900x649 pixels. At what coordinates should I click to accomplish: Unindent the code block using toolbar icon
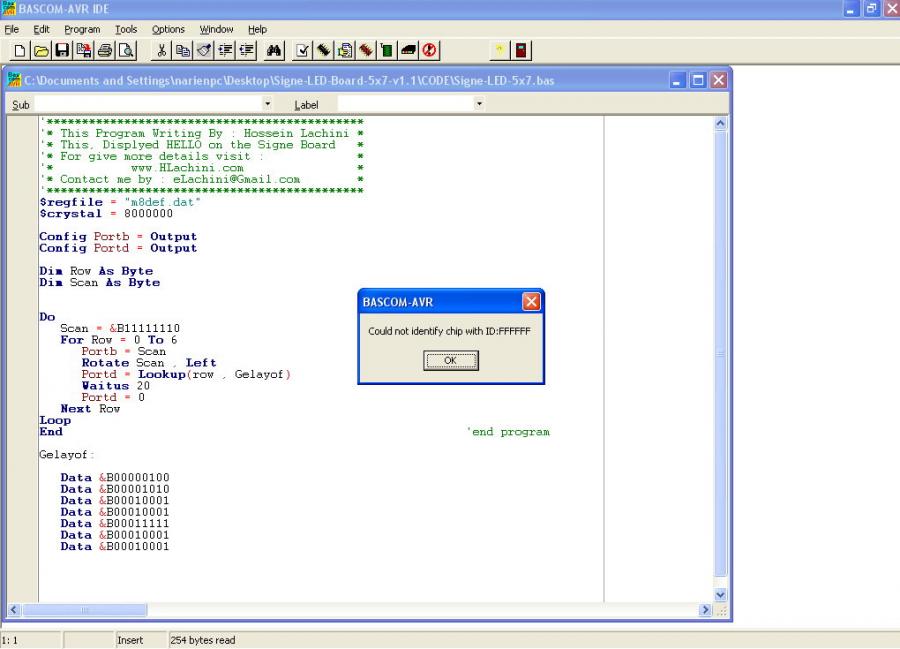click(247, 50)
